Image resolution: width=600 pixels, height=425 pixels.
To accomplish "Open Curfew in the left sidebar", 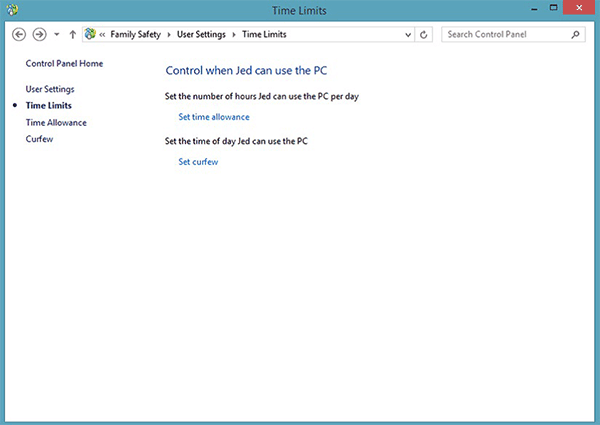I will point(39,139).
